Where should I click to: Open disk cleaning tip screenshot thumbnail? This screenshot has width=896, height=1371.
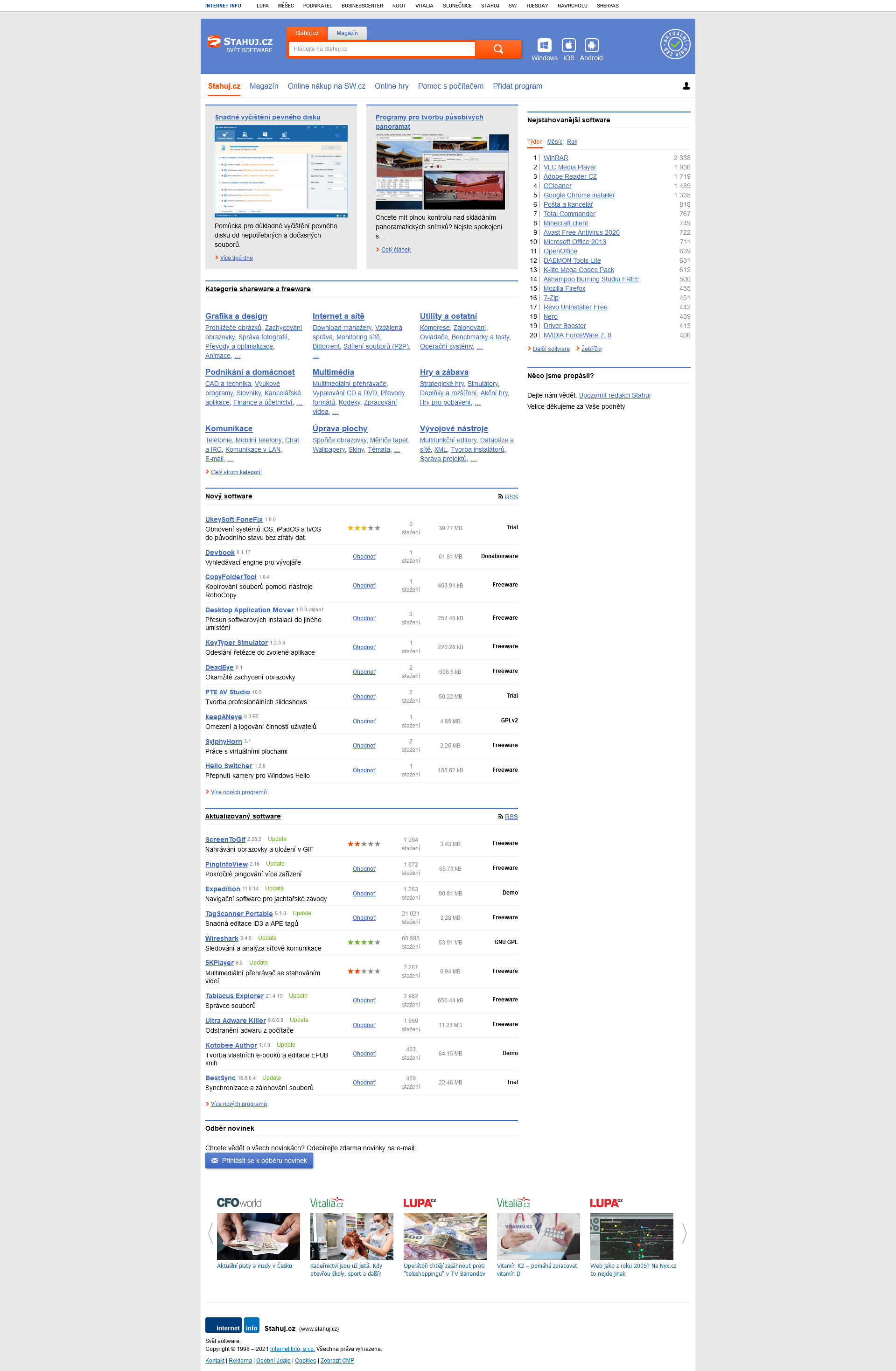tap(281, 171)
